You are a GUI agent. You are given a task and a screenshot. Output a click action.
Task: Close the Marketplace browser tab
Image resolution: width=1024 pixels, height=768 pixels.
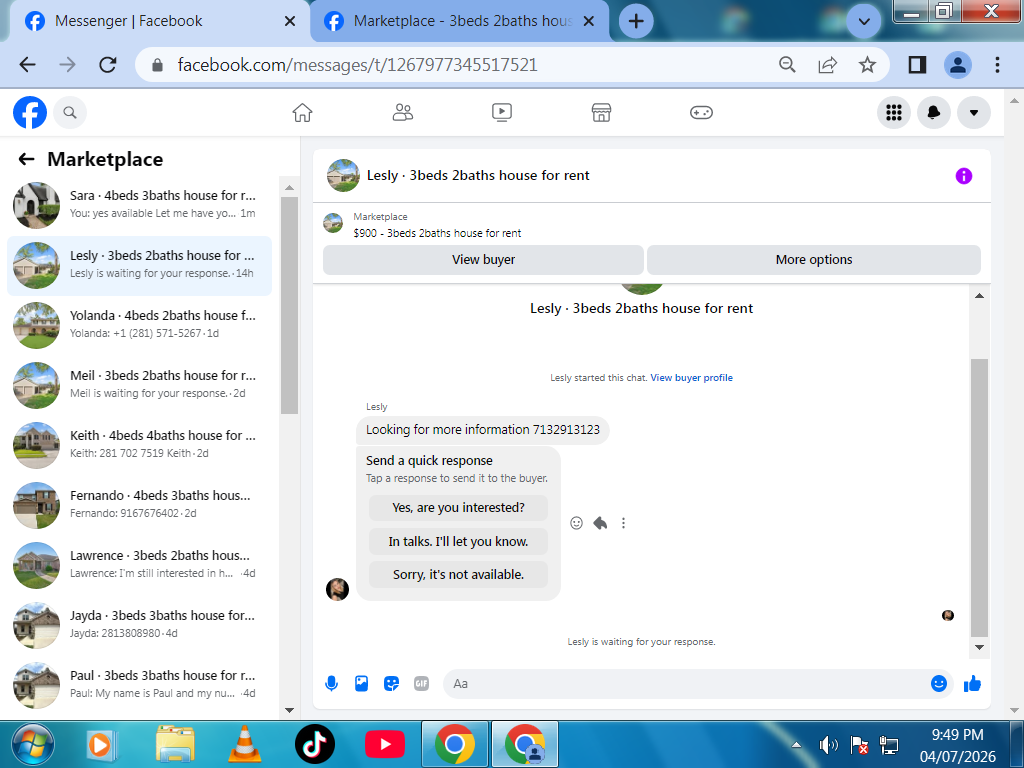(588, 22)
